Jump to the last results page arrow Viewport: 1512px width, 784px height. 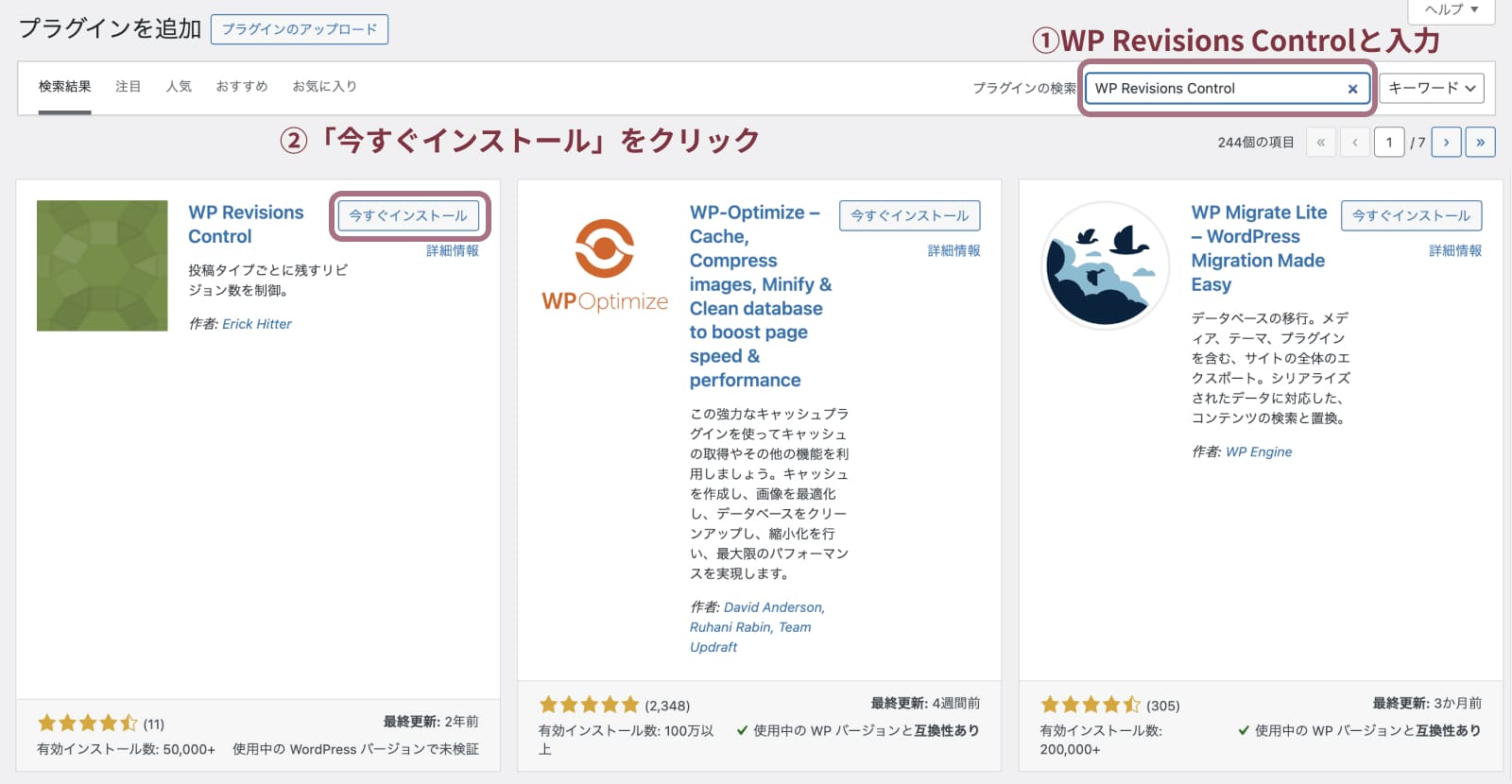click(1480, 143)
